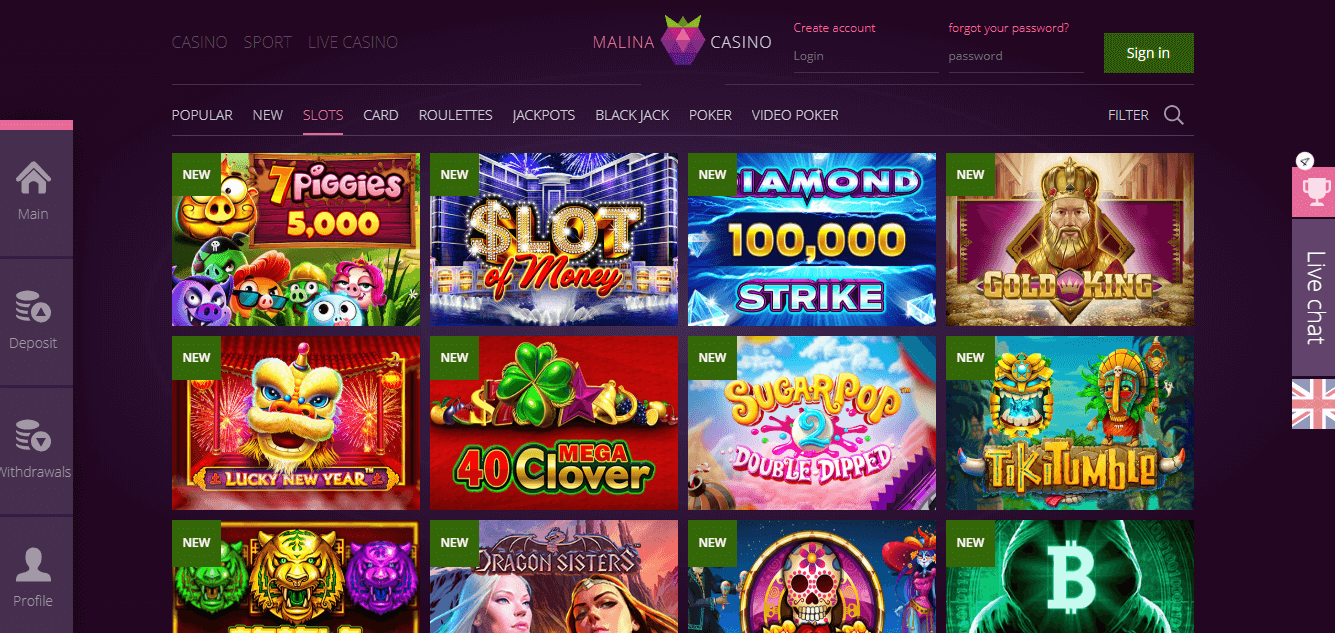This screenshot has width=1335, height=633.
Task: Select the UK flag language icon
Action: [x=1313, y=403]
